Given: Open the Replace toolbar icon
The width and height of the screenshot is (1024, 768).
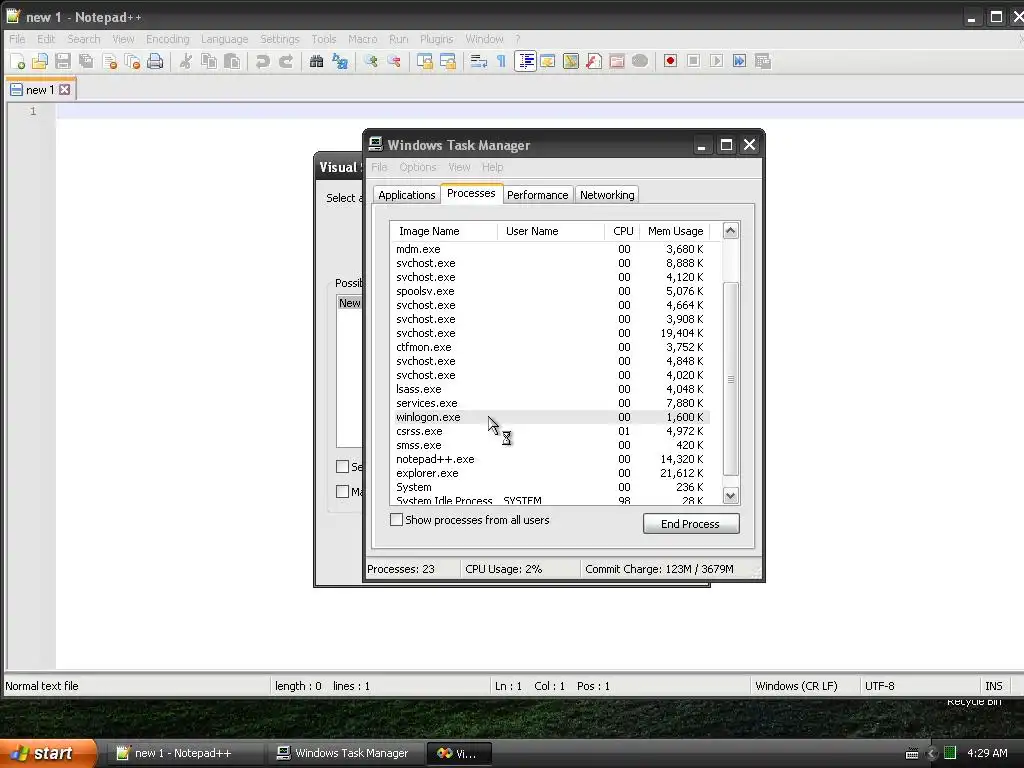Looking at the screenshot, I should click(340, 61).
